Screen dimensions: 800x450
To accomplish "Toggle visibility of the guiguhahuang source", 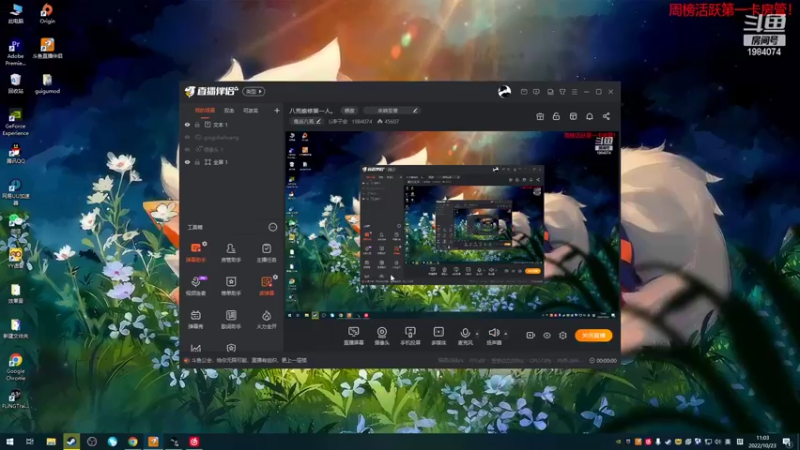I will tap(187, 137).
